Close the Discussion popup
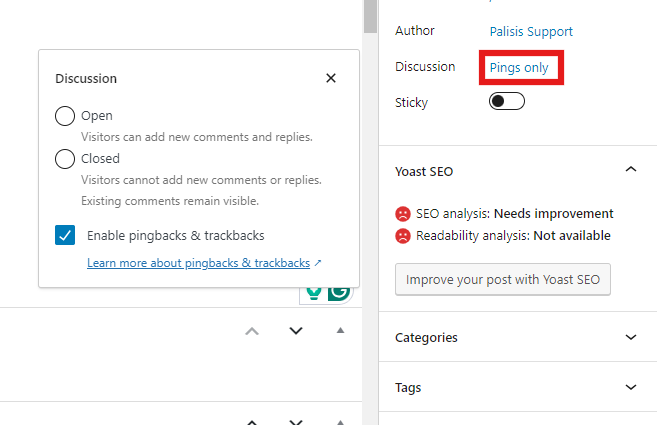Viewport: 657px width, 425px height. tap(331, 78)
